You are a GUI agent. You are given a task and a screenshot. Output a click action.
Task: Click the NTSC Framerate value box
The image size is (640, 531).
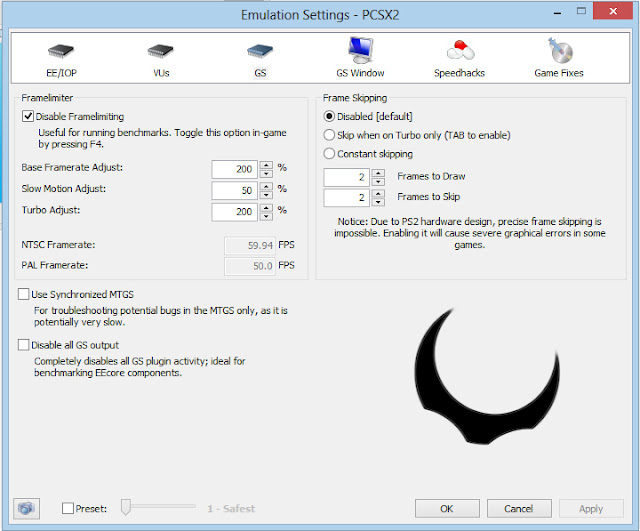tap(250, 245)
